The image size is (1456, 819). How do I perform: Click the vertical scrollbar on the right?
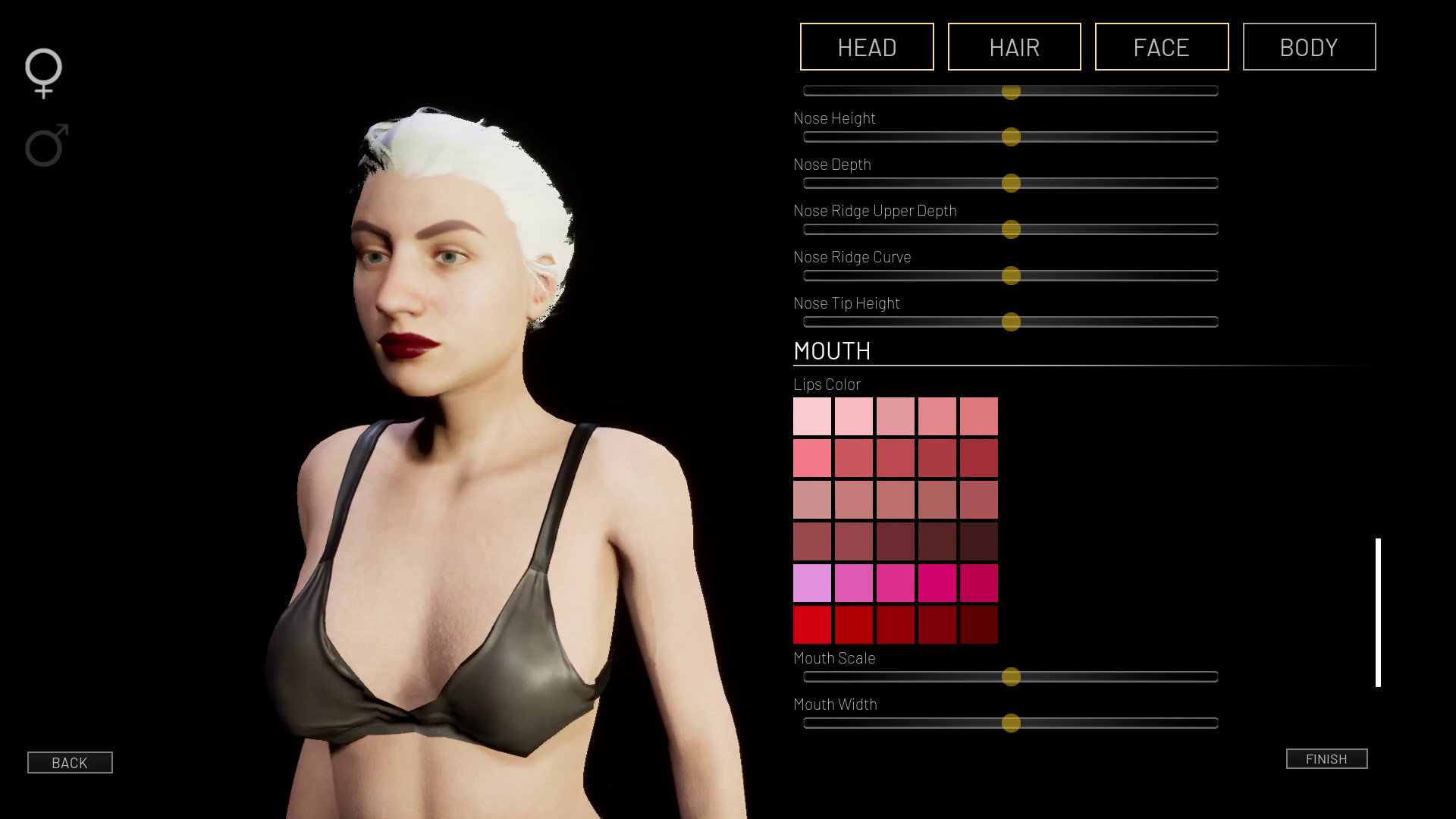click(1378, 613)
